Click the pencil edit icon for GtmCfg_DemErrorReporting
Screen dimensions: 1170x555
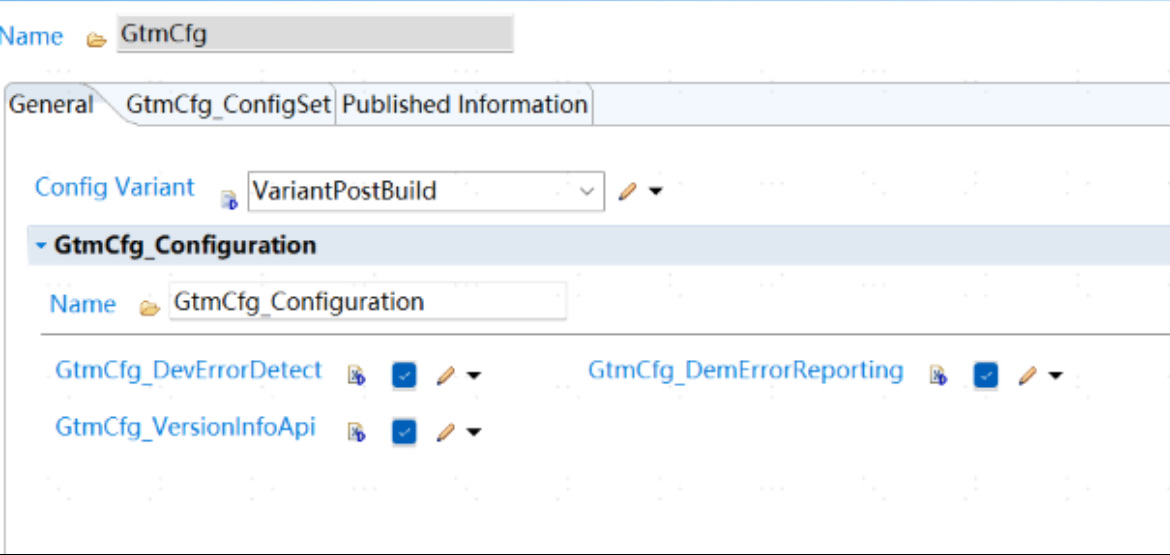1027,375
